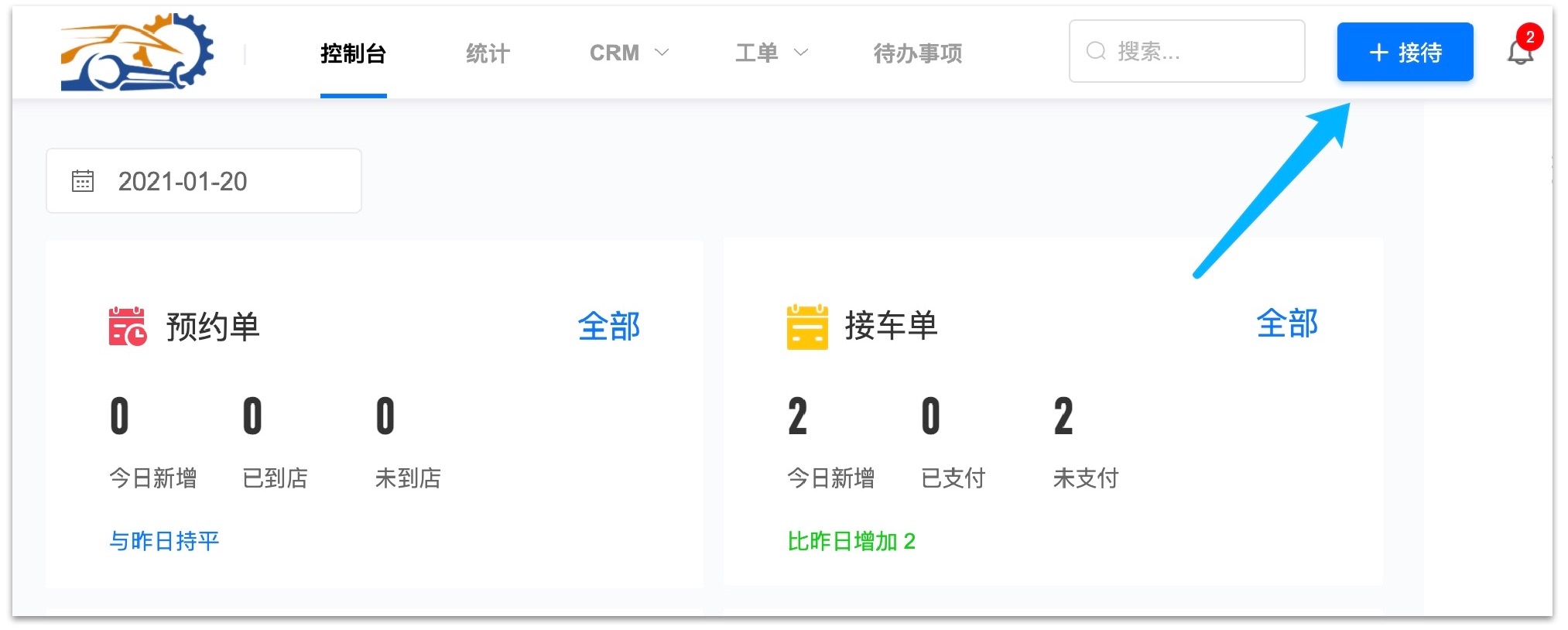Click the red notification badge showing 2
Image resolution: width=1568 pixels, height=630 pixels.
click(x=1529, y=37)
